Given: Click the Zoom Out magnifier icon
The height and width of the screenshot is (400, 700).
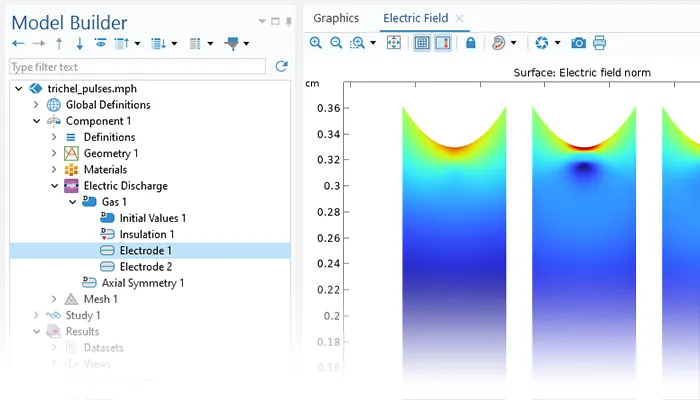Looking at the screenshot, I should coord(336,43).
